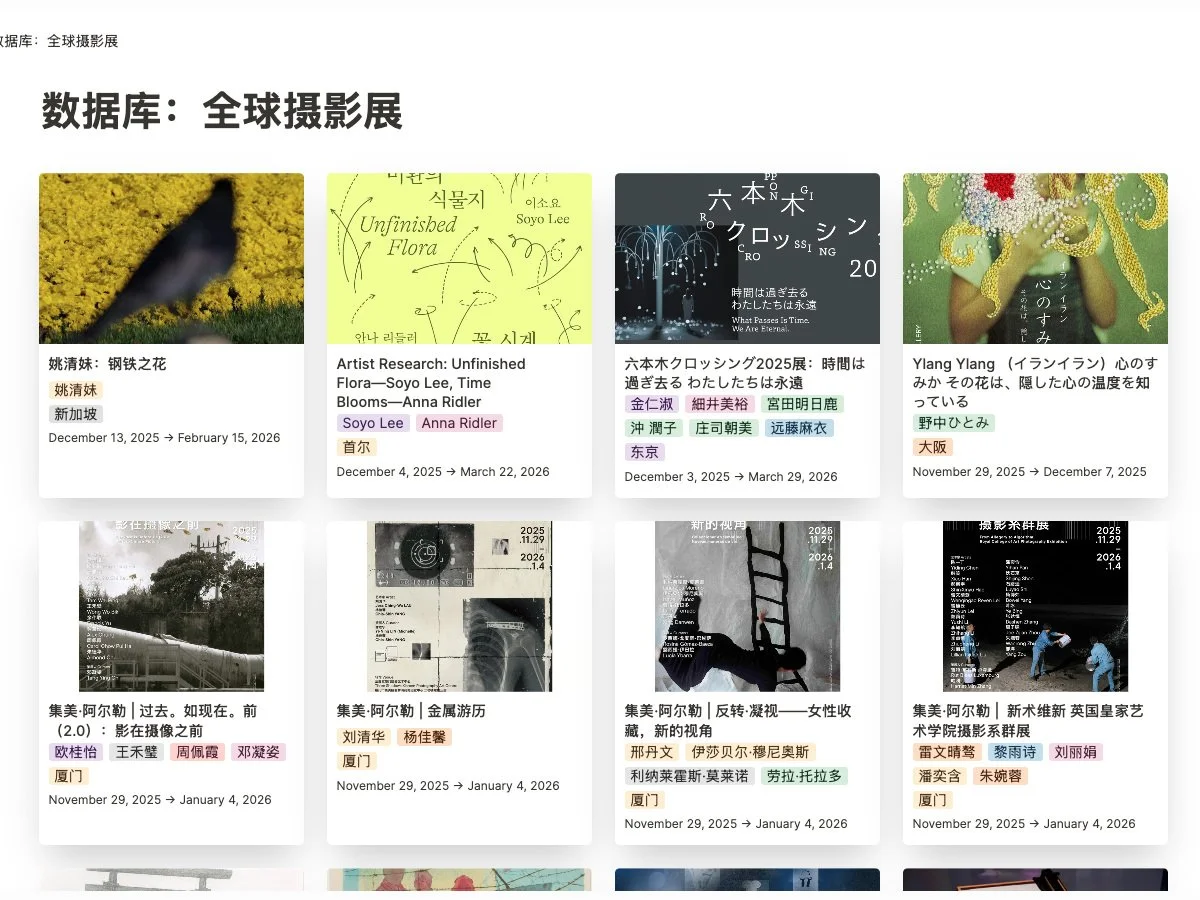Viewport: 1200px width, 900px height.
Task: Select 厦门 tag on 影在摄像之前 card
Action: coord(69,776)
